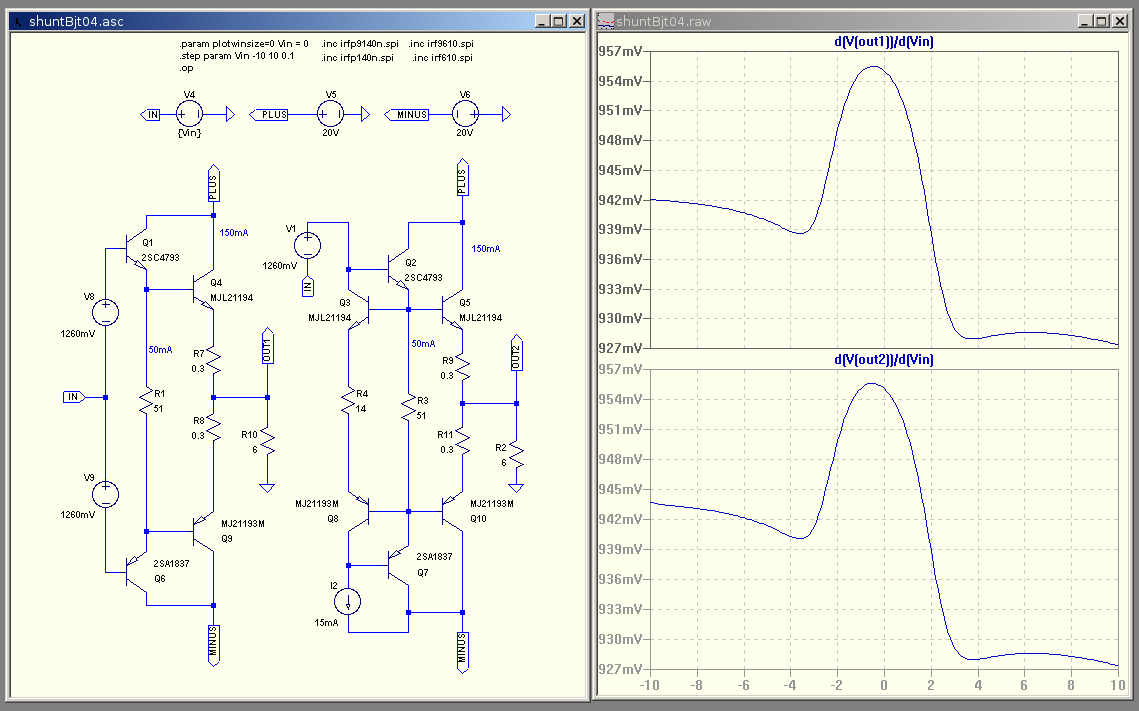The image size is (1139, 711).
Task: Close the shuntBjt04.asc schematic window
Action: pos(576,21)
